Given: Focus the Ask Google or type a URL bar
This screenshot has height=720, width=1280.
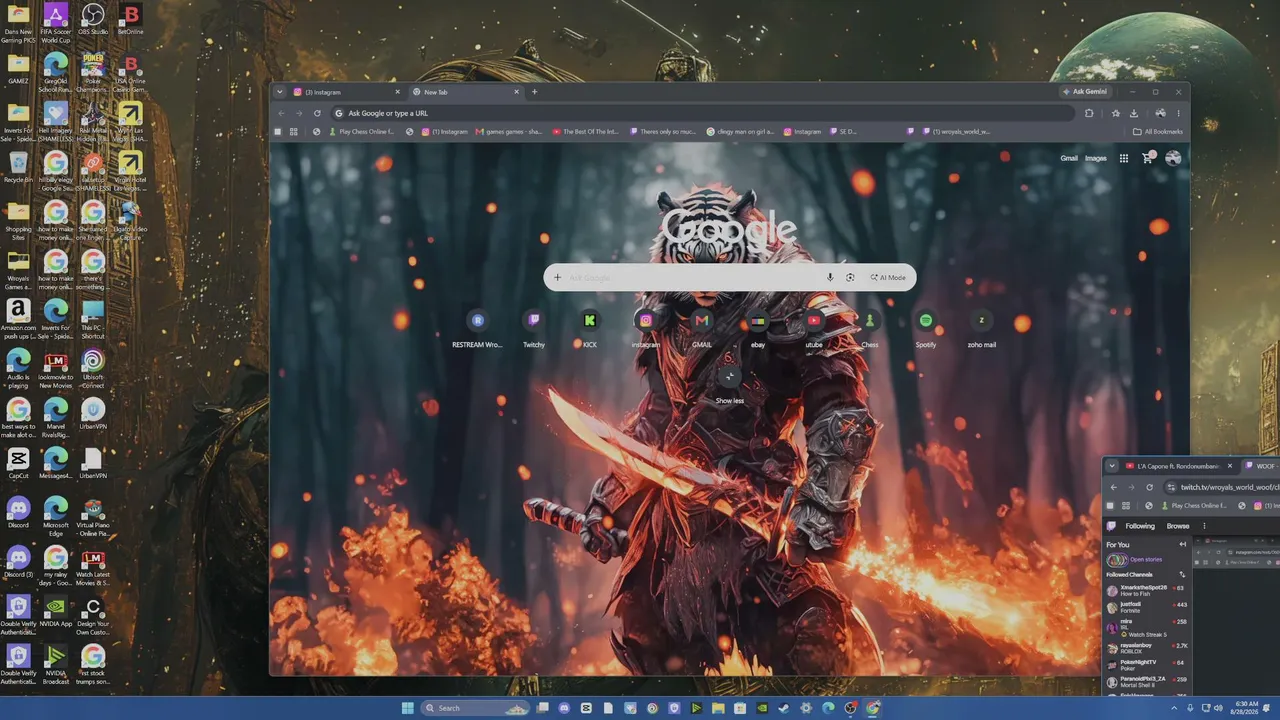Looking at the screenshot, I should point(703,113).
